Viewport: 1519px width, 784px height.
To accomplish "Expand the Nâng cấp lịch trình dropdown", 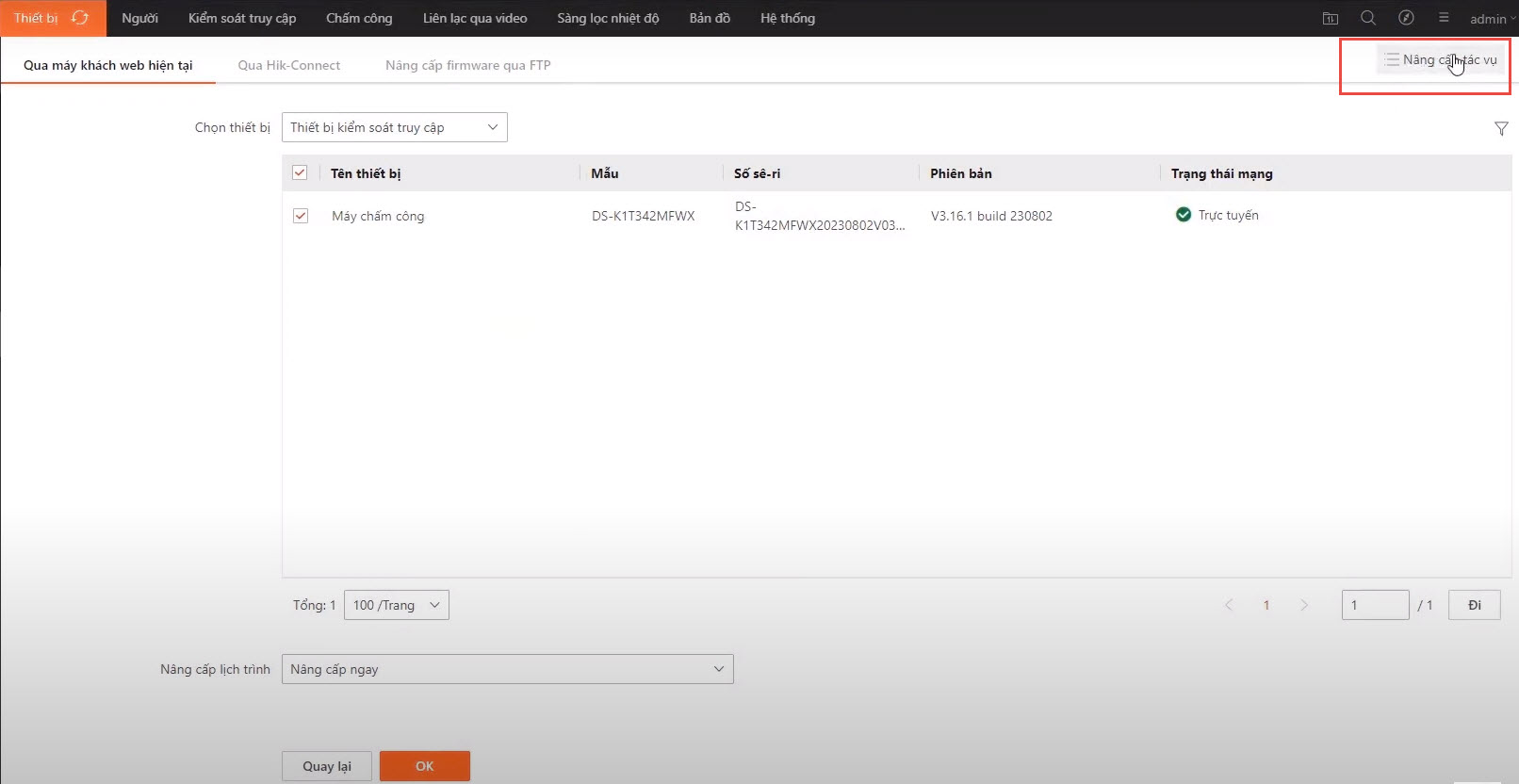I will tap(507, 669).
